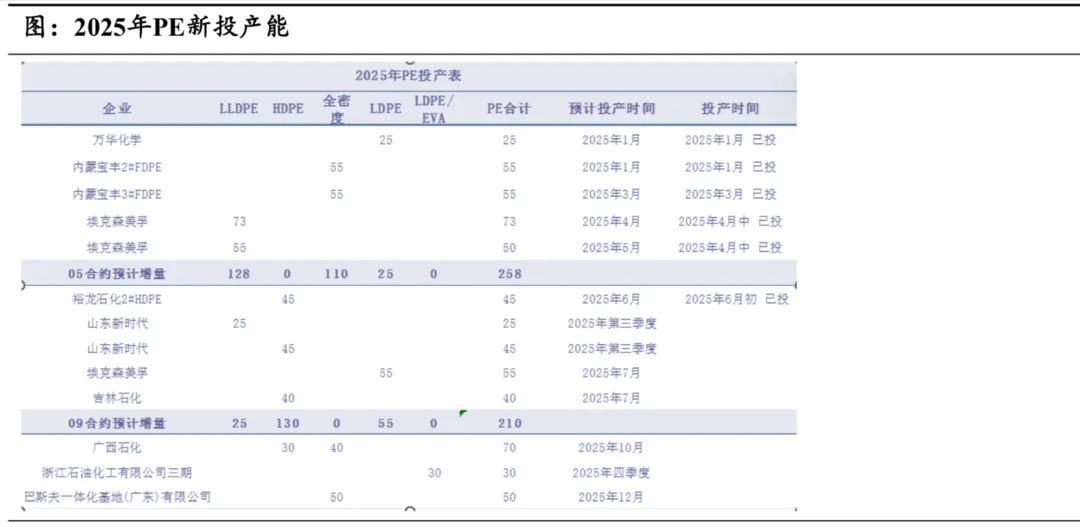
Task: Click the 40 全密度 value in 广西石化 row
Action: [x=336, y=448]
